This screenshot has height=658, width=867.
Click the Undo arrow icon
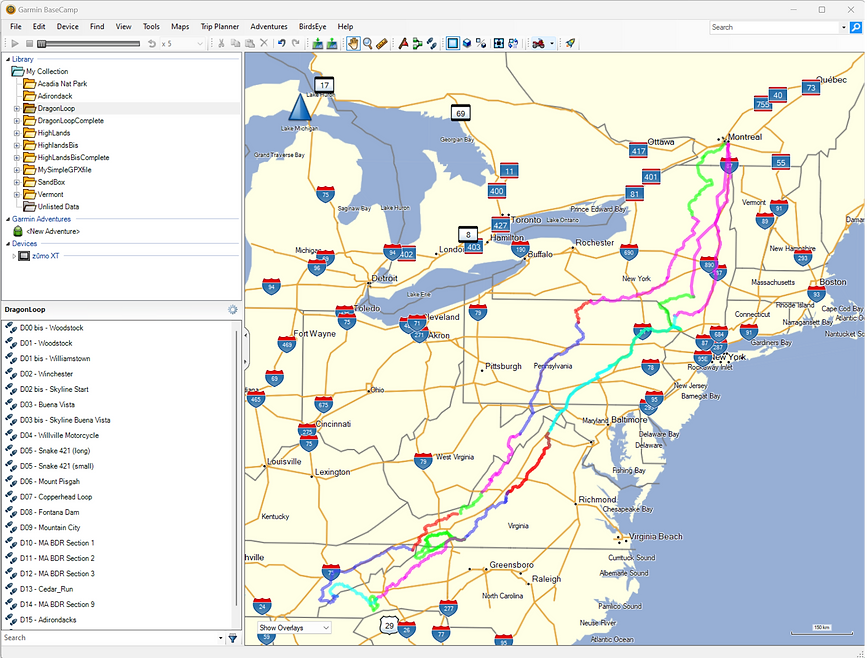[281, 43]
